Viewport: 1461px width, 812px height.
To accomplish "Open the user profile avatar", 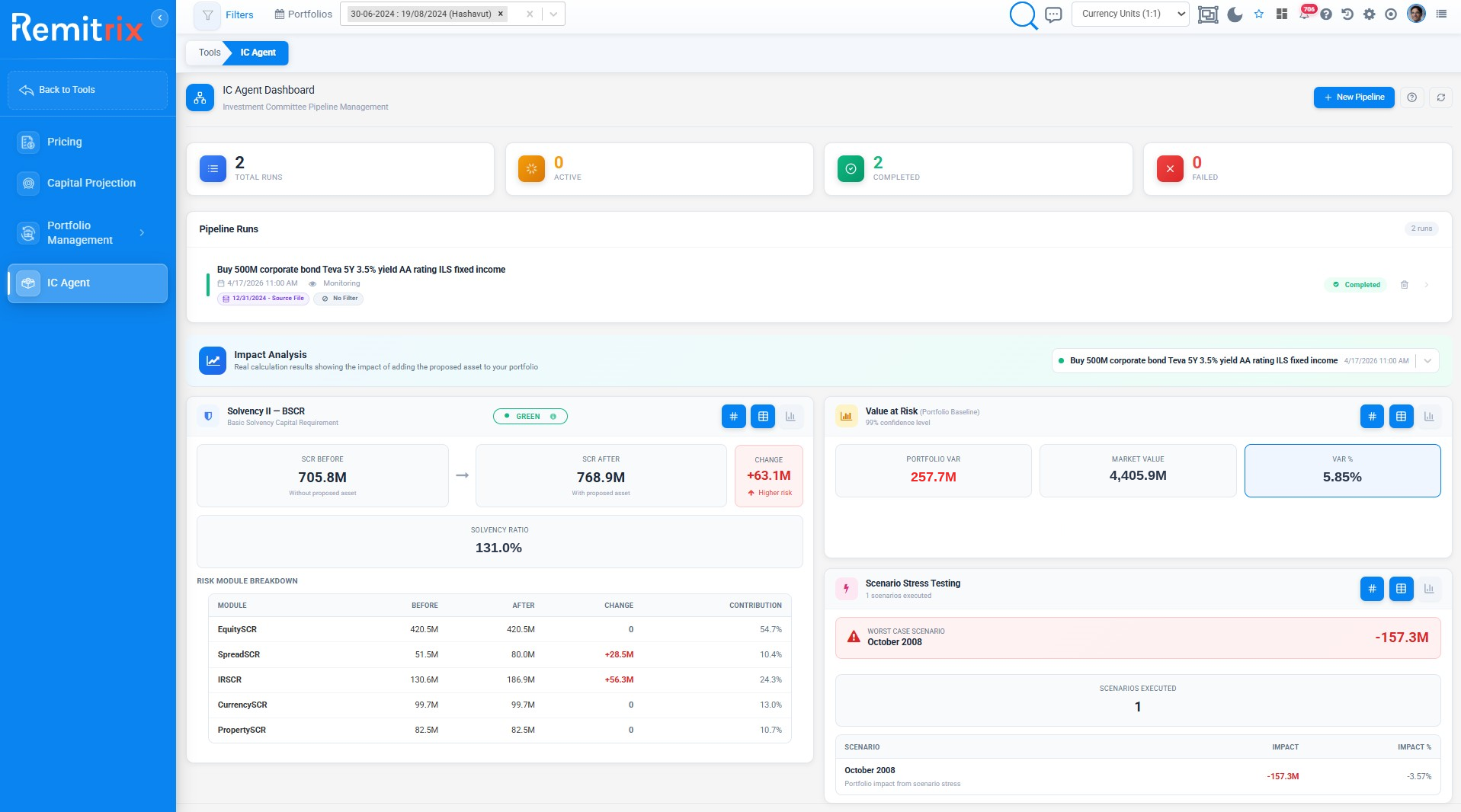I will point(1416,14).
